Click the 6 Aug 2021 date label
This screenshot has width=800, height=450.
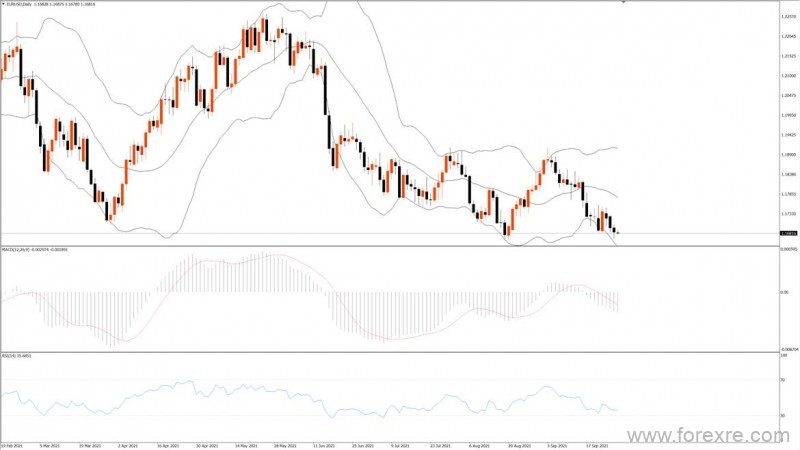coord(479,446)
